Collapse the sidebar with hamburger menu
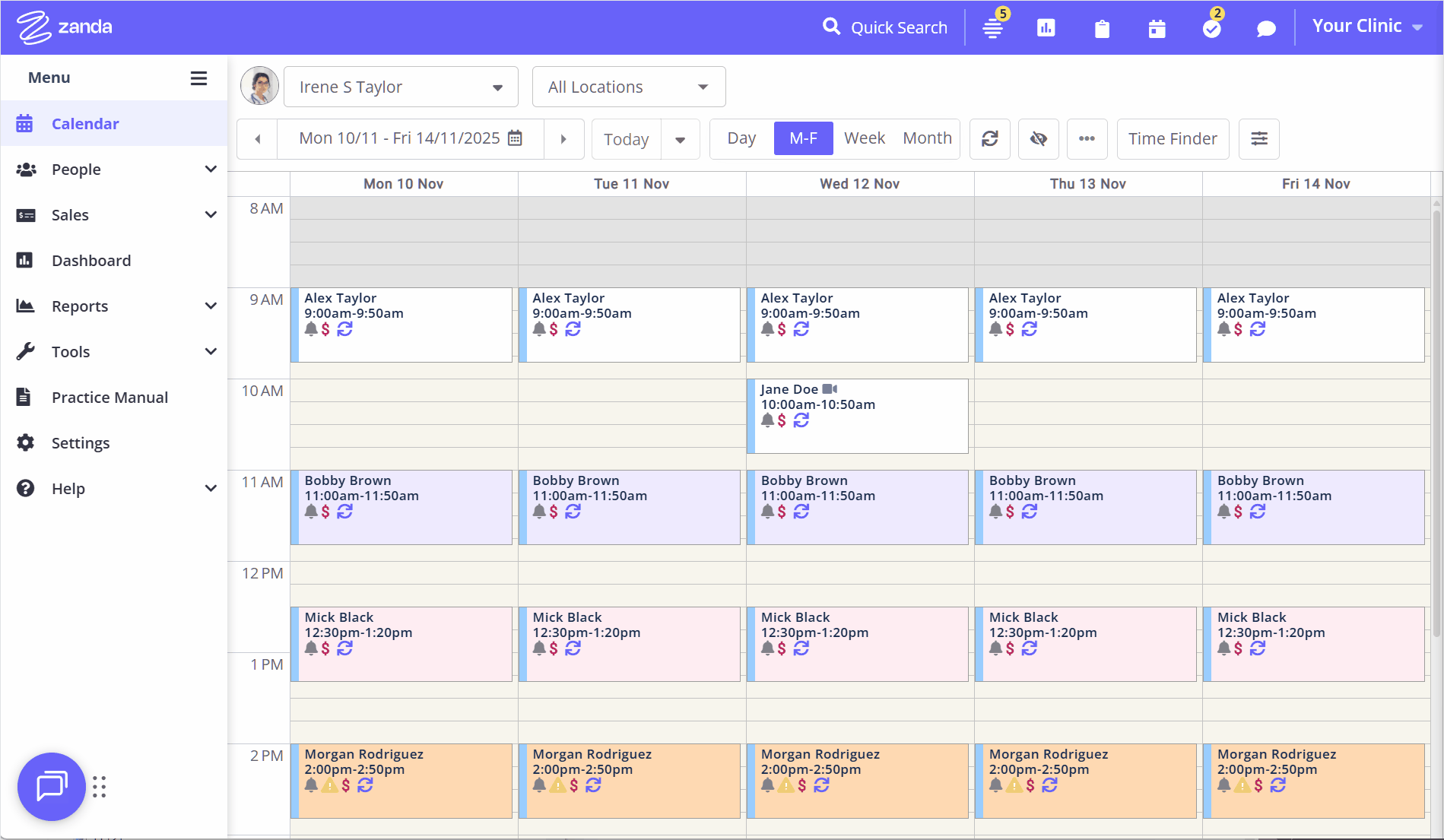This screenshot has width=1444, height=840. (198, 78)
